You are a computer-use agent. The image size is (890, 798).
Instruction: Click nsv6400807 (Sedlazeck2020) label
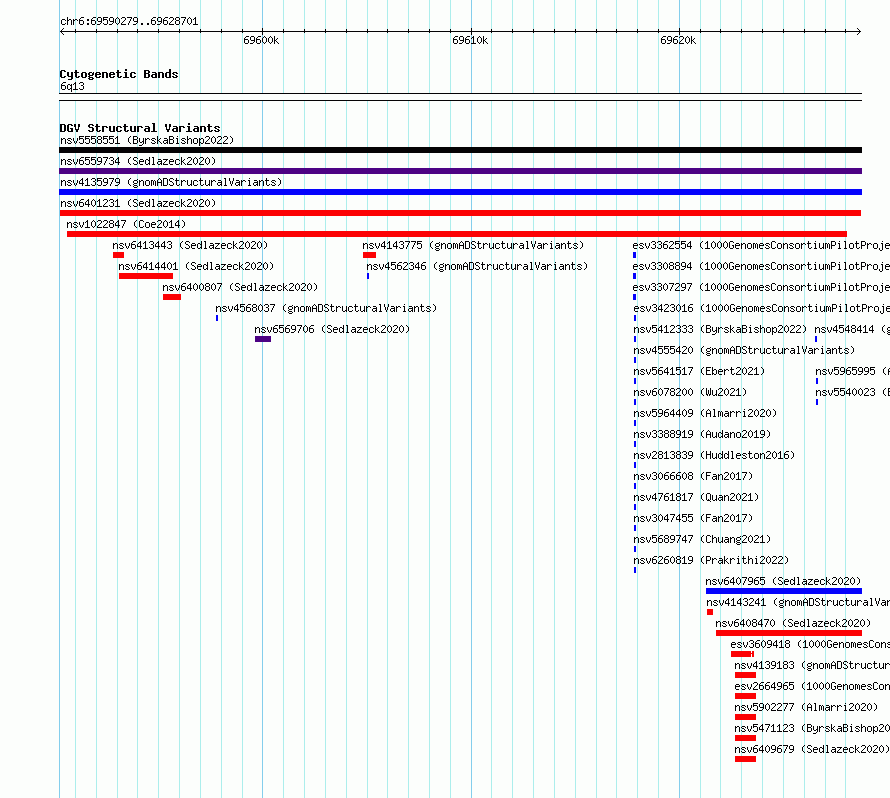(240, 287)
